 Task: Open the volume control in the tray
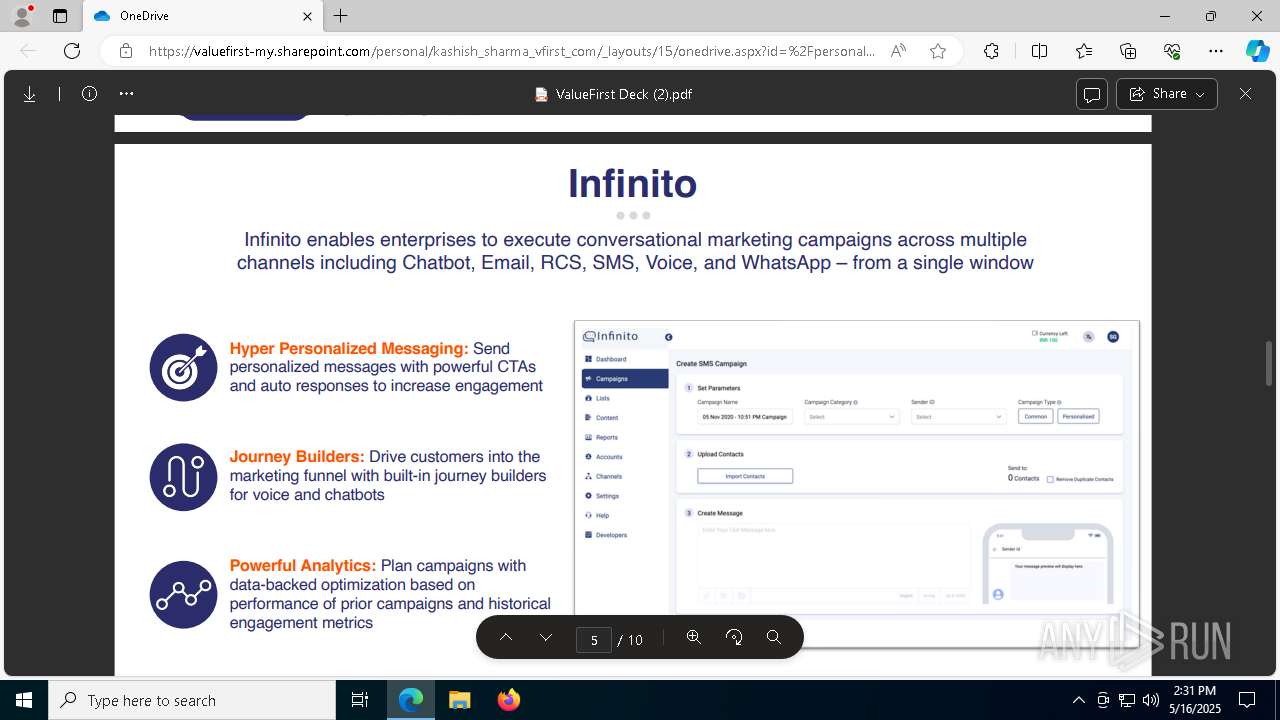(x=1150, y=700)
